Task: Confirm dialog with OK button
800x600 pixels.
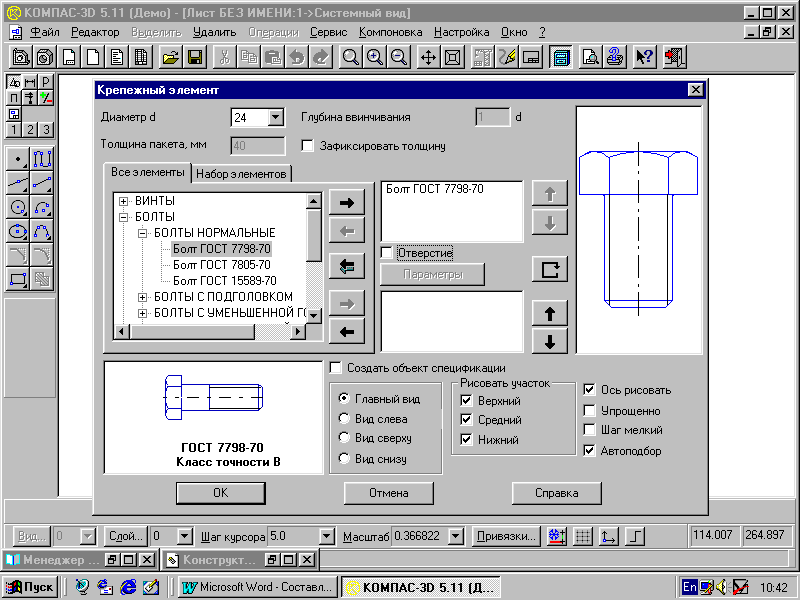Action: point(220,493)
